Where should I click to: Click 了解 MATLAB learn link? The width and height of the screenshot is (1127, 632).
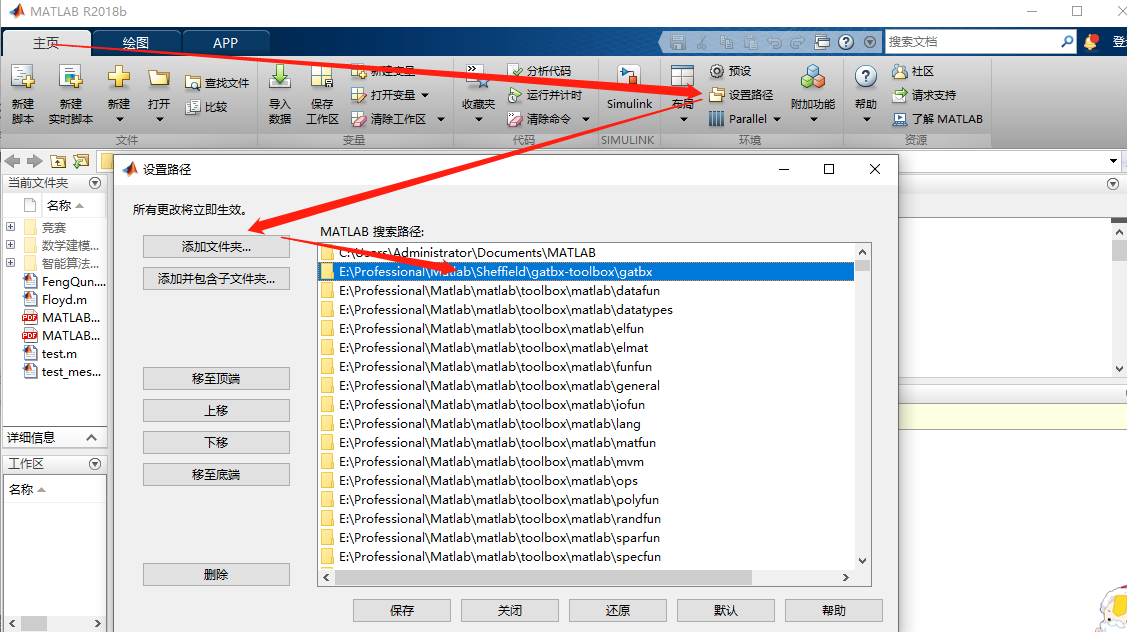(937, 119)
